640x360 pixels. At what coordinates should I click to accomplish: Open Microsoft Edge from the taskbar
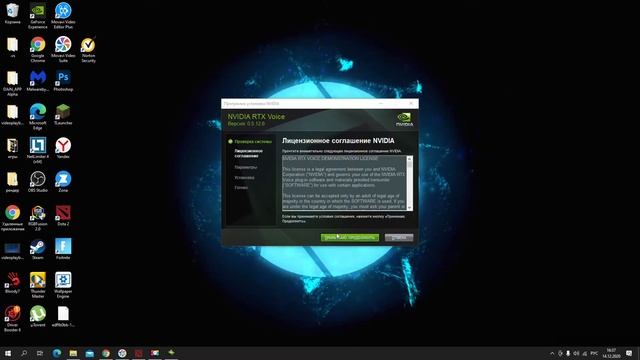[56, 353]
